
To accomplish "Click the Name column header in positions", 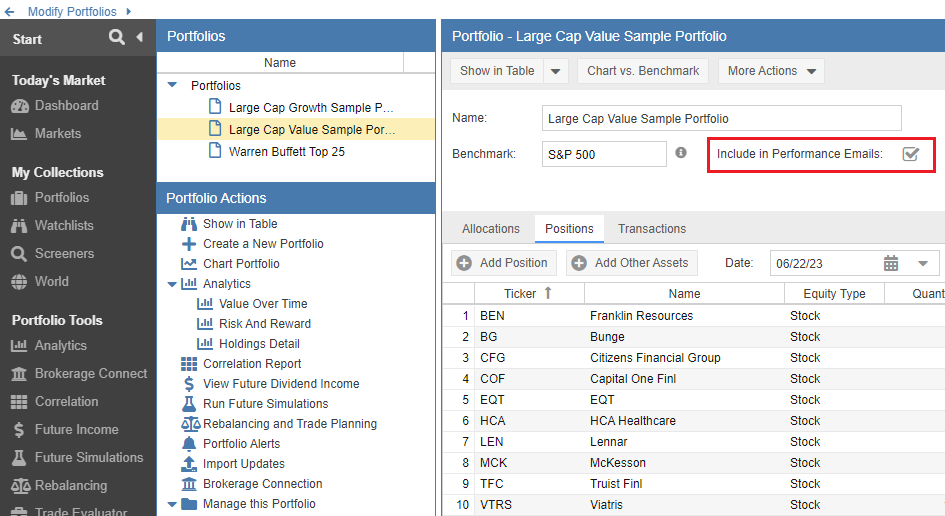I will (x=684, y=294).
